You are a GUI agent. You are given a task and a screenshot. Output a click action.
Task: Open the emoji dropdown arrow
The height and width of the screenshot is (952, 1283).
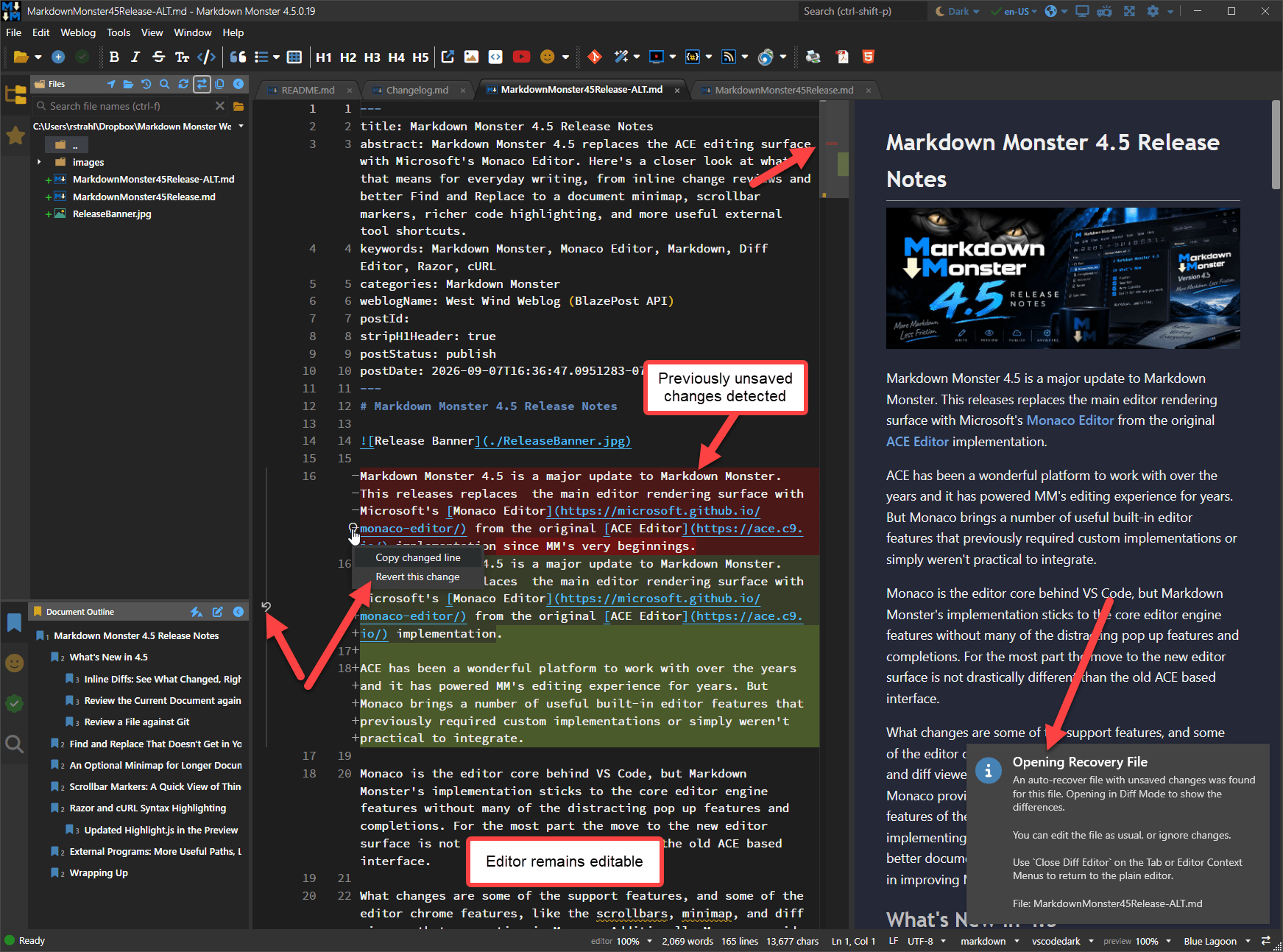pos(565,57)
